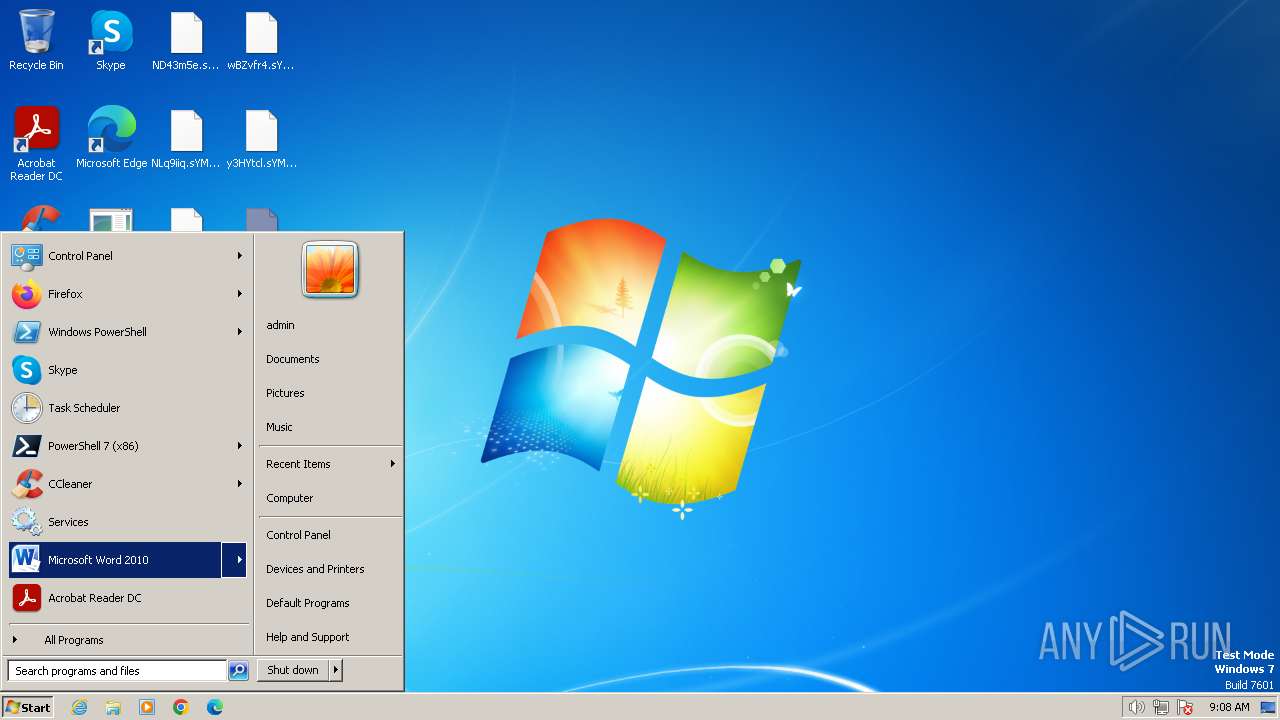
Task: Click the user account picture thumbnail
Action: click(330, 270)
